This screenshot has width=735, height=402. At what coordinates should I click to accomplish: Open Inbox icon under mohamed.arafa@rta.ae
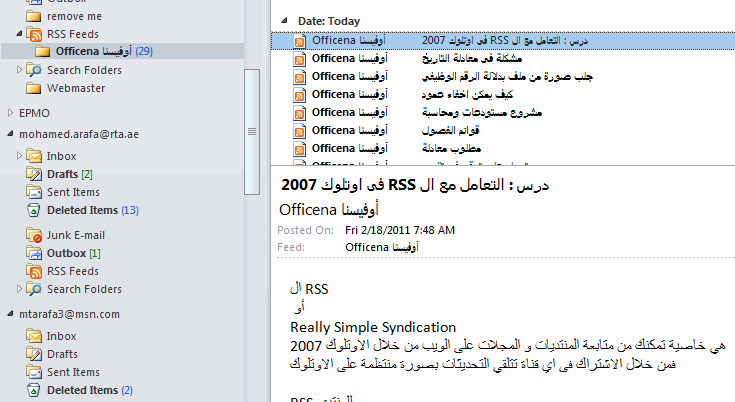(x=34, y=156)
